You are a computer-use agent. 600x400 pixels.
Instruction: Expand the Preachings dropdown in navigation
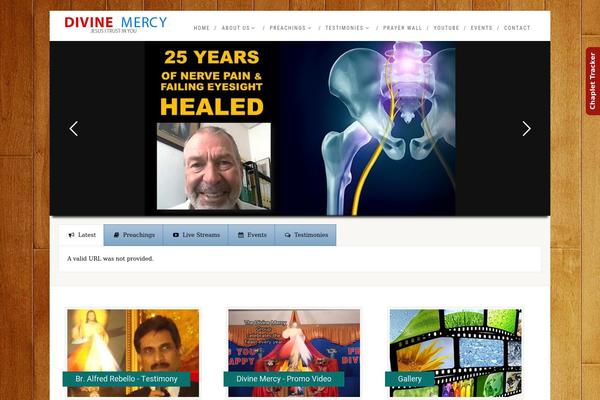[290, 28]
